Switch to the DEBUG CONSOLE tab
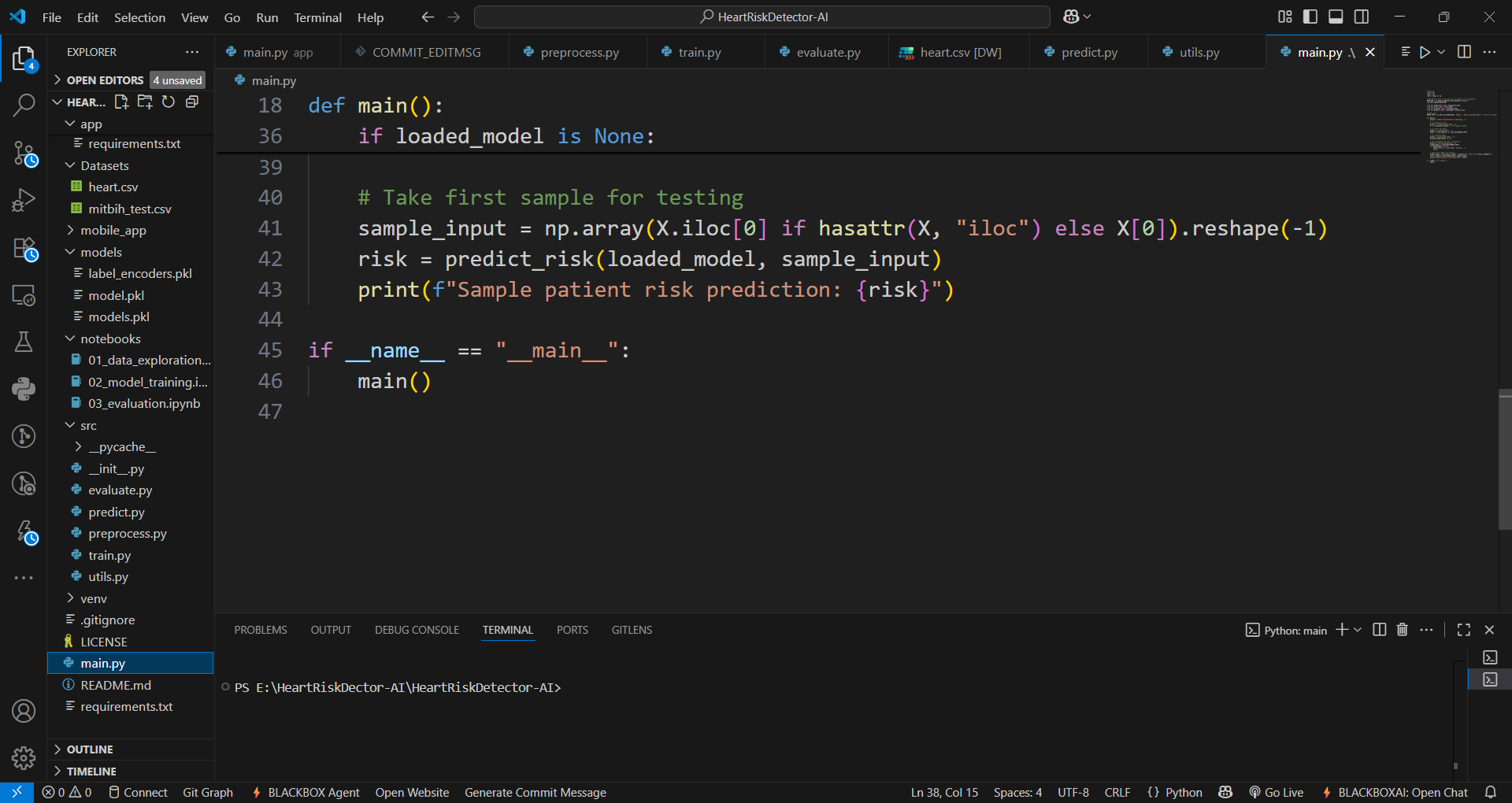Image resolution: width=1512 pixels, height=803 pixels. (417, 630)
